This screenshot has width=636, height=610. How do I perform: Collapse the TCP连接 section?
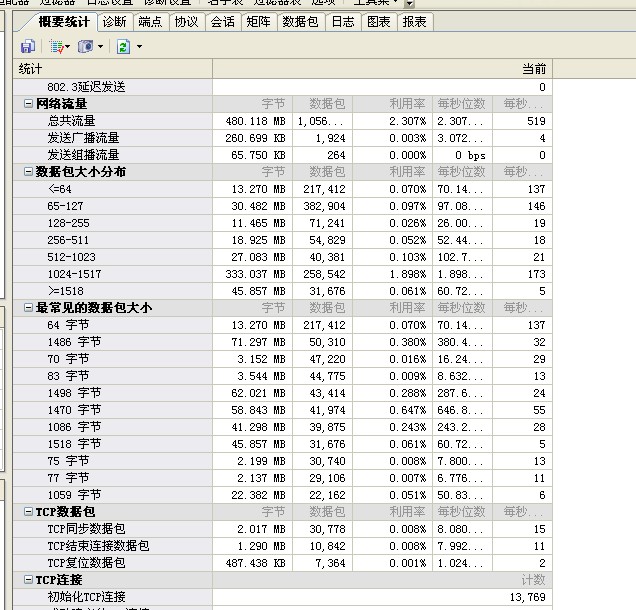point(28,580)
